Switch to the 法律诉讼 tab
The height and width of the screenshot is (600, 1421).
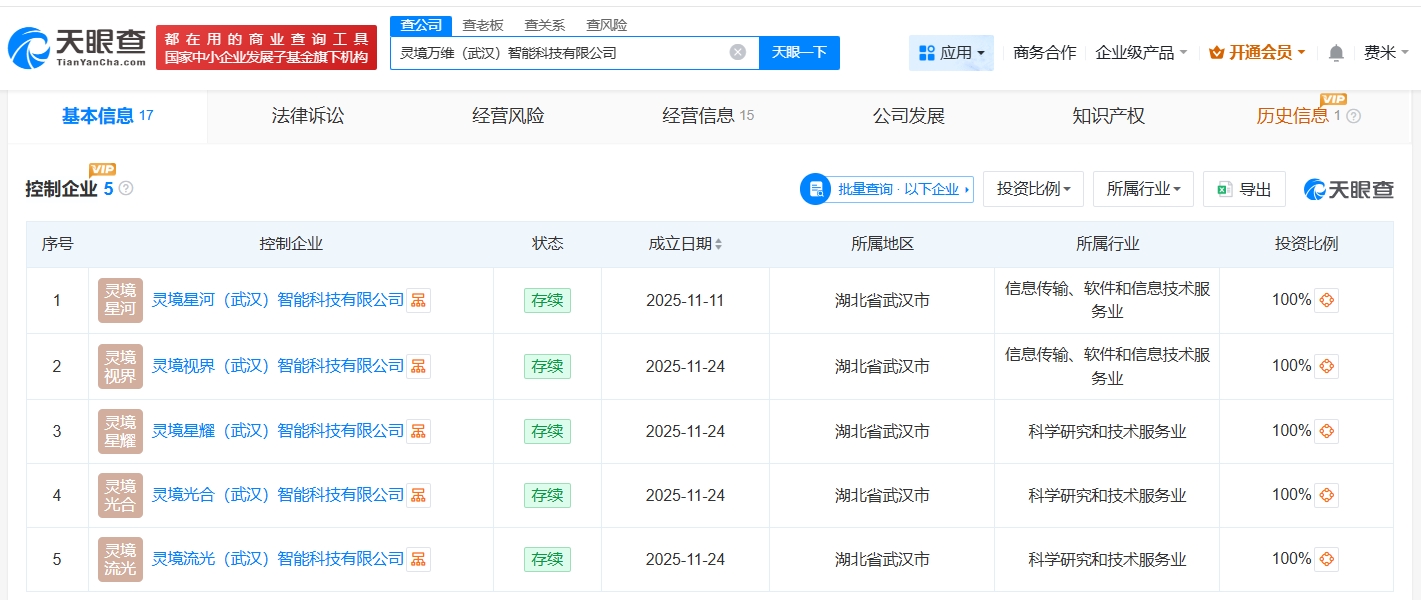[308, 116]
